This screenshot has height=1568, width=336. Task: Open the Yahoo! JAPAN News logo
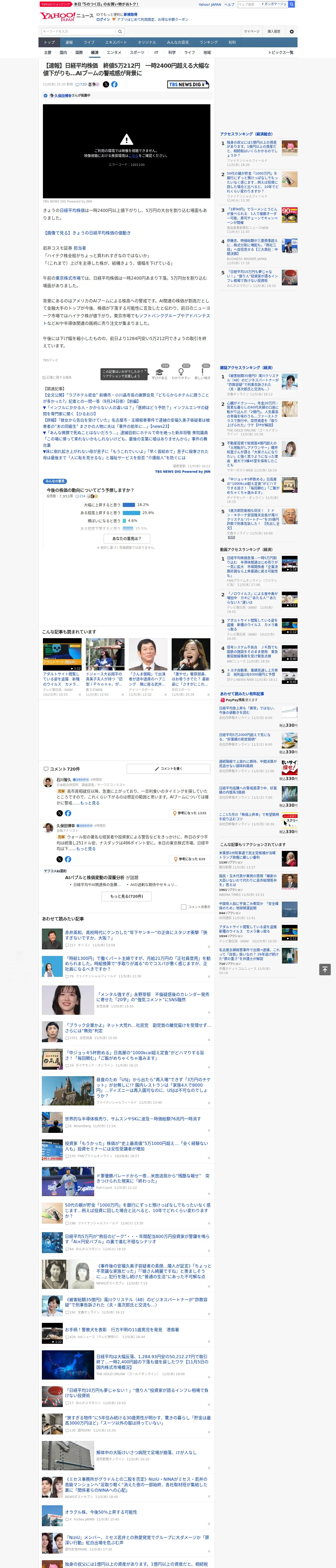click(x=66, y=16)
